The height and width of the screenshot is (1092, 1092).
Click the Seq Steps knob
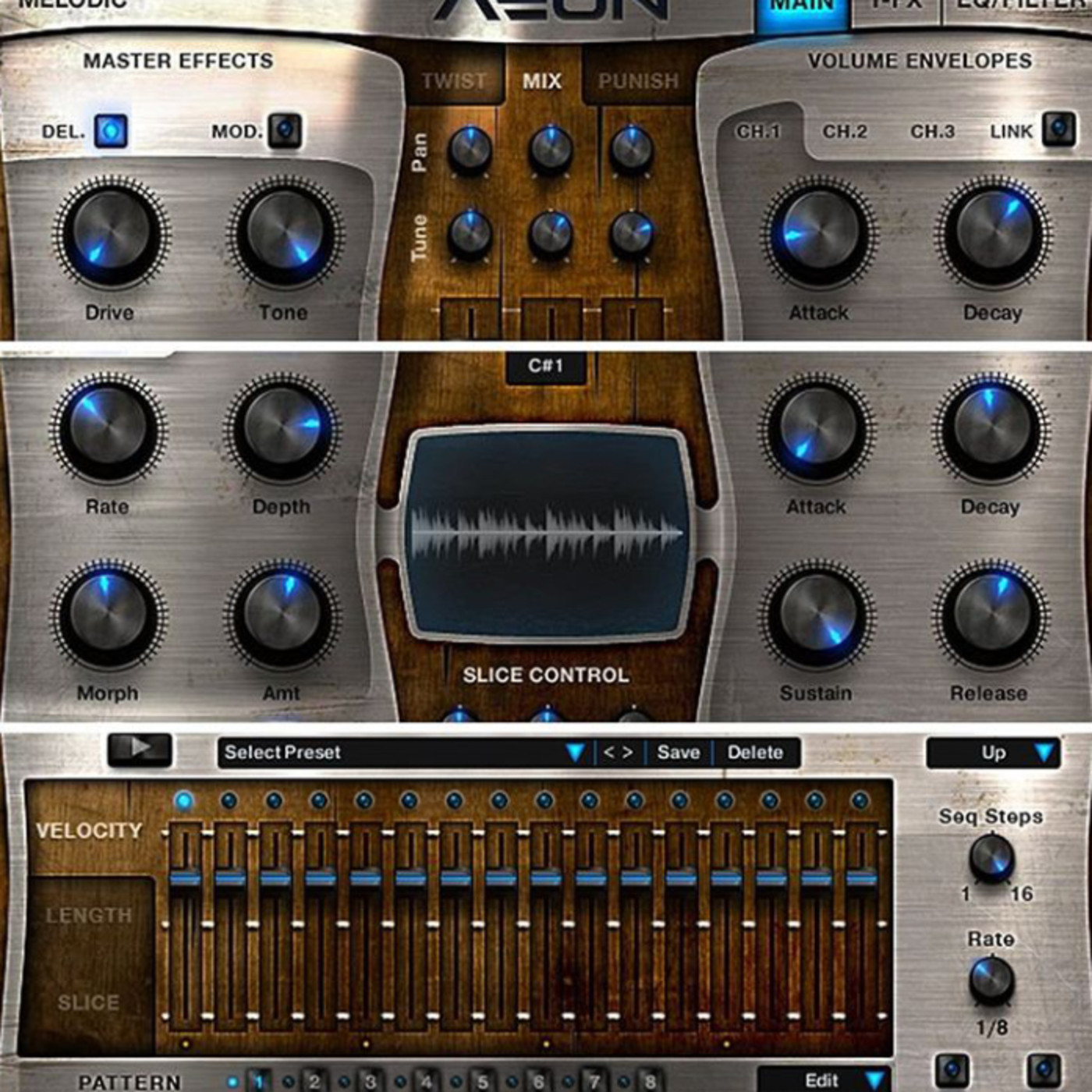[x=991, y=859]
